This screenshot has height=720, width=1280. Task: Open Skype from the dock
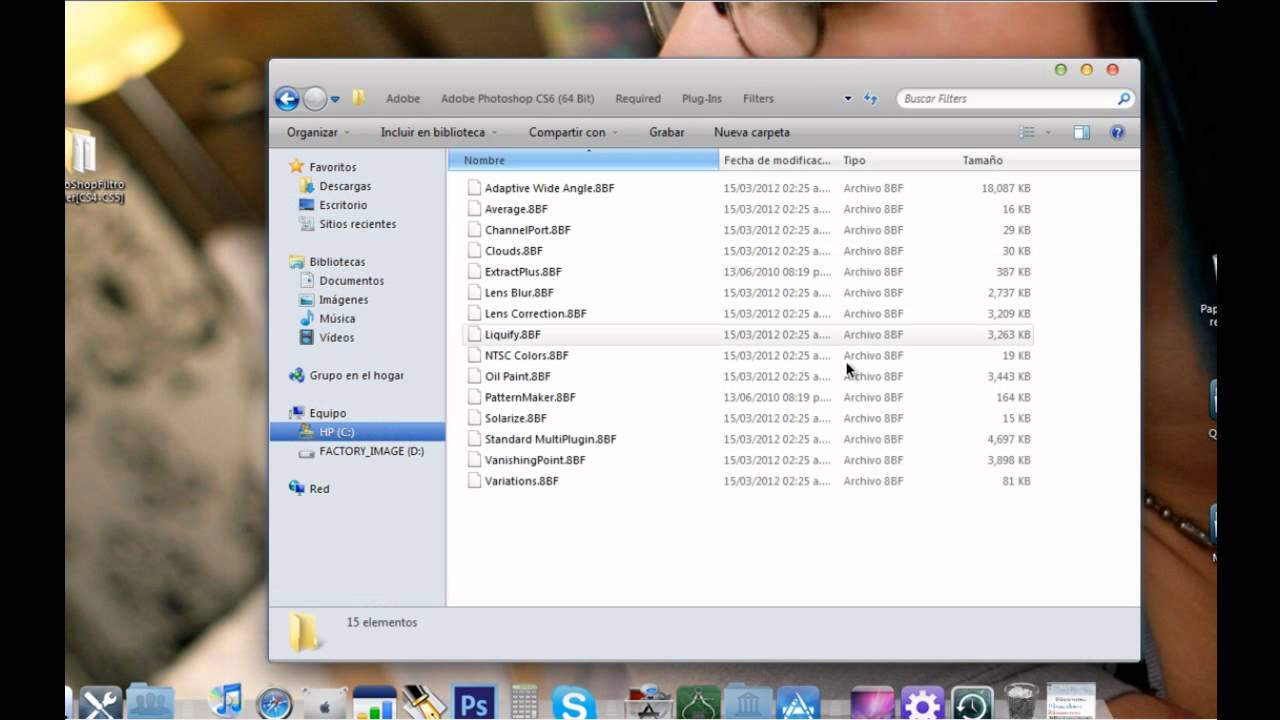click(574, 702)
